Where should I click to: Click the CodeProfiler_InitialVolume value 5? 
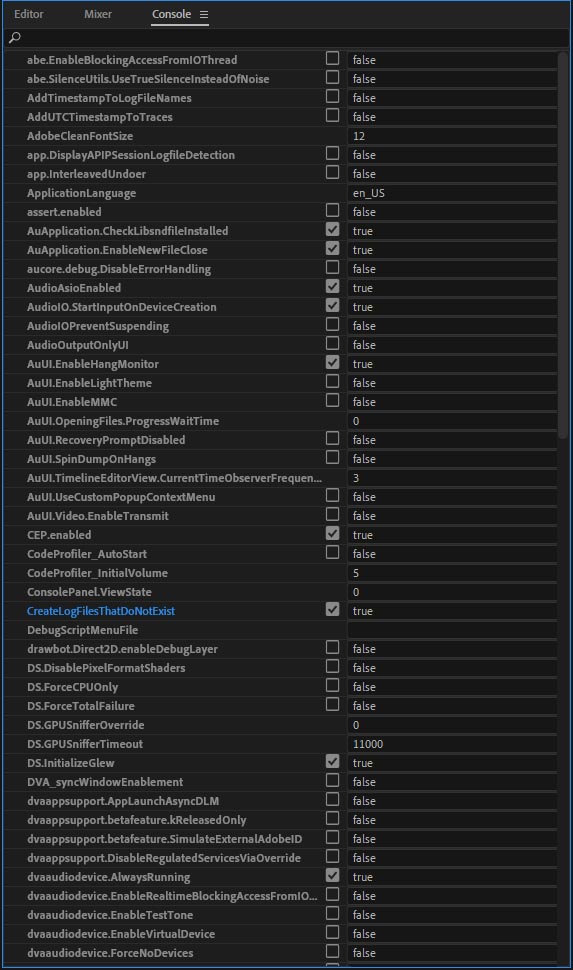(452, 573)
